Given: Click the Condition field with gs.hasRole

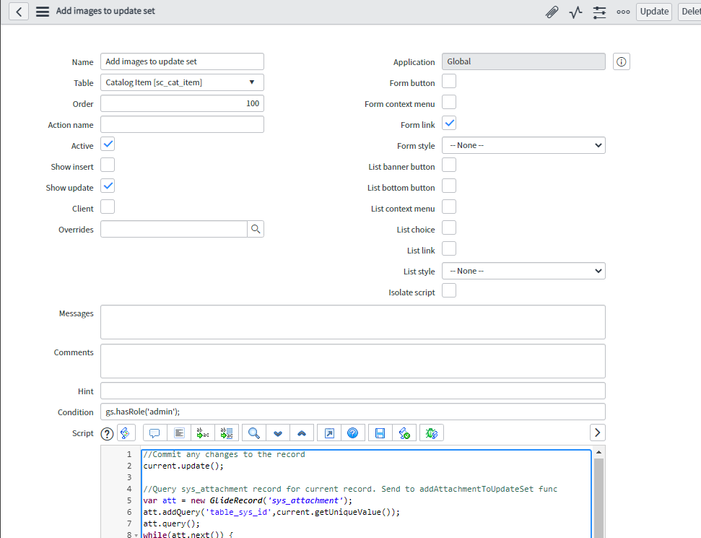Looking at the screenshot, I should pos(353,412).
